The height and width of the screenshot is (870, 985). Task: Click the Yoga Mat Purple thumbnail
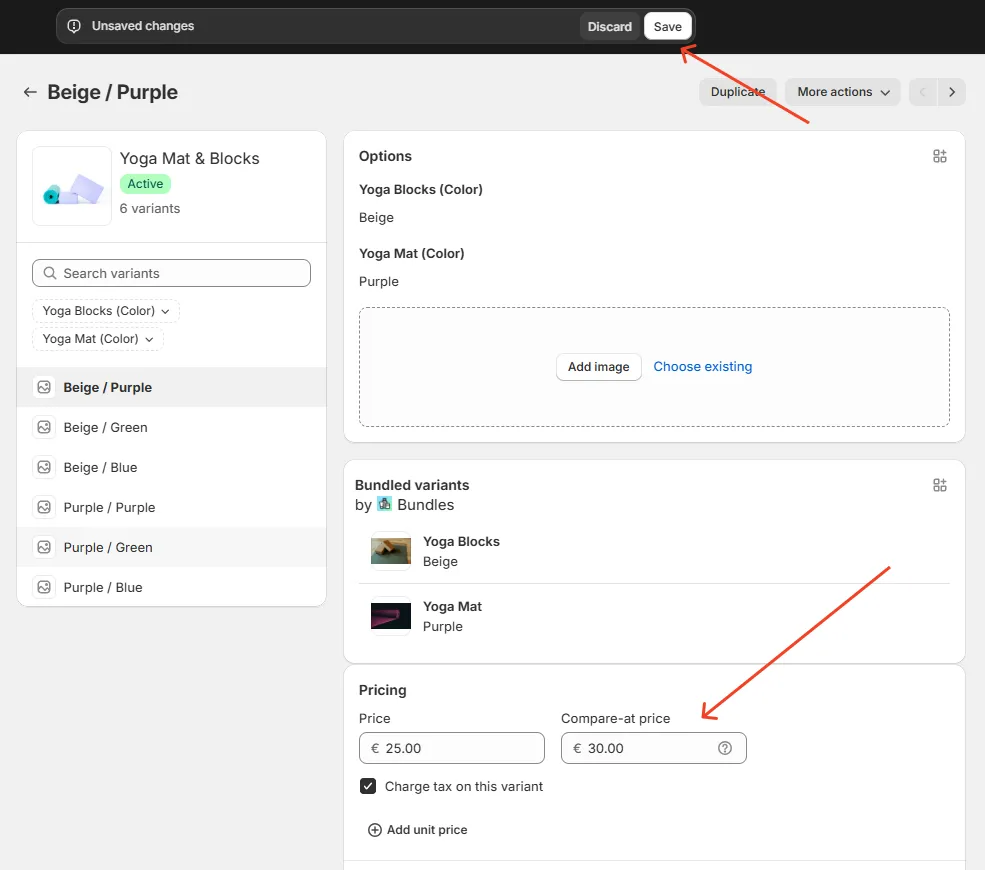[x=390, y=616]
